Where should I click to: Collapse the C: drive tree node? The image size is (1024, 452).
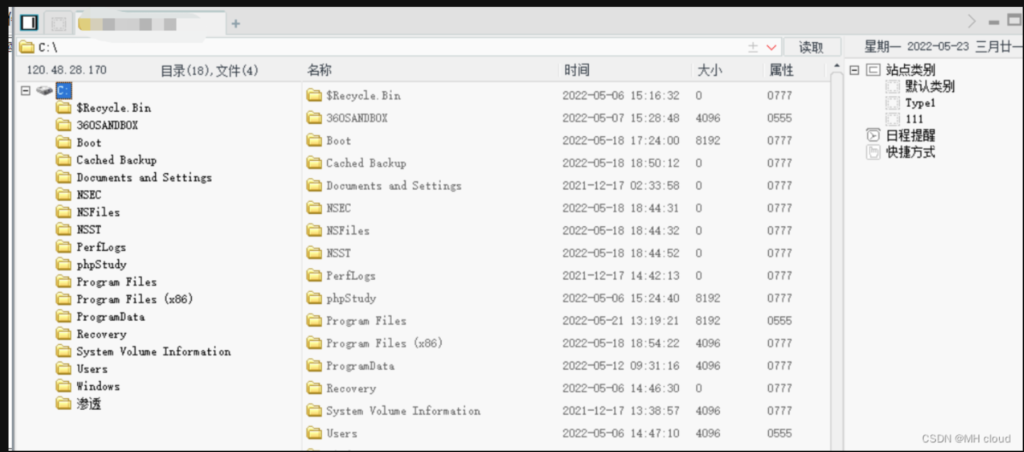(x=26, y=90)
